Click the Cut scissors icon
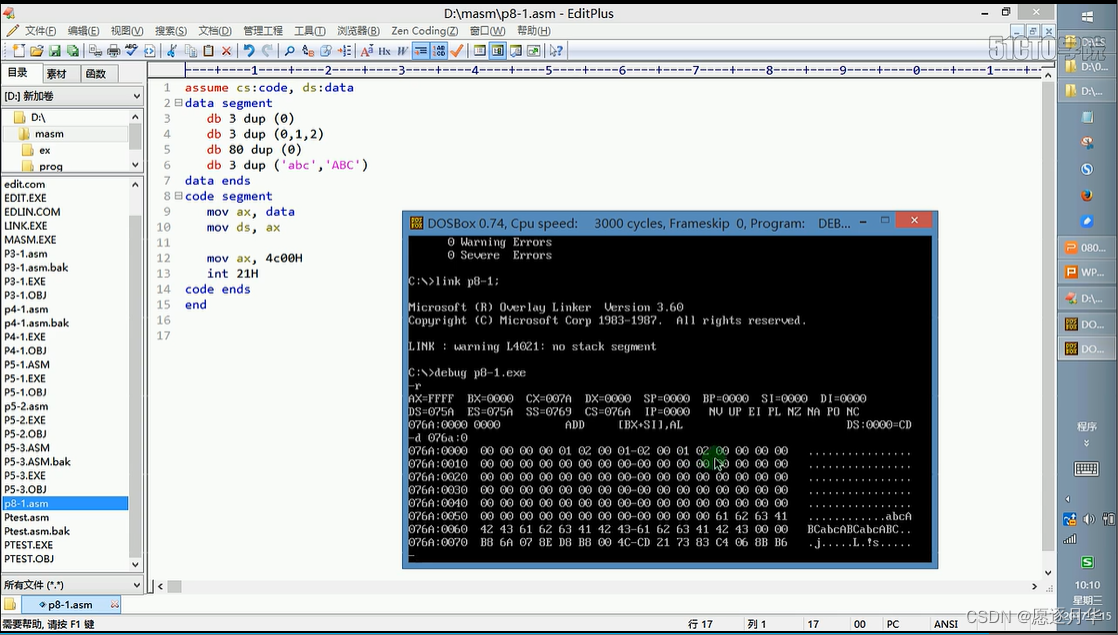 pos(172,51)
